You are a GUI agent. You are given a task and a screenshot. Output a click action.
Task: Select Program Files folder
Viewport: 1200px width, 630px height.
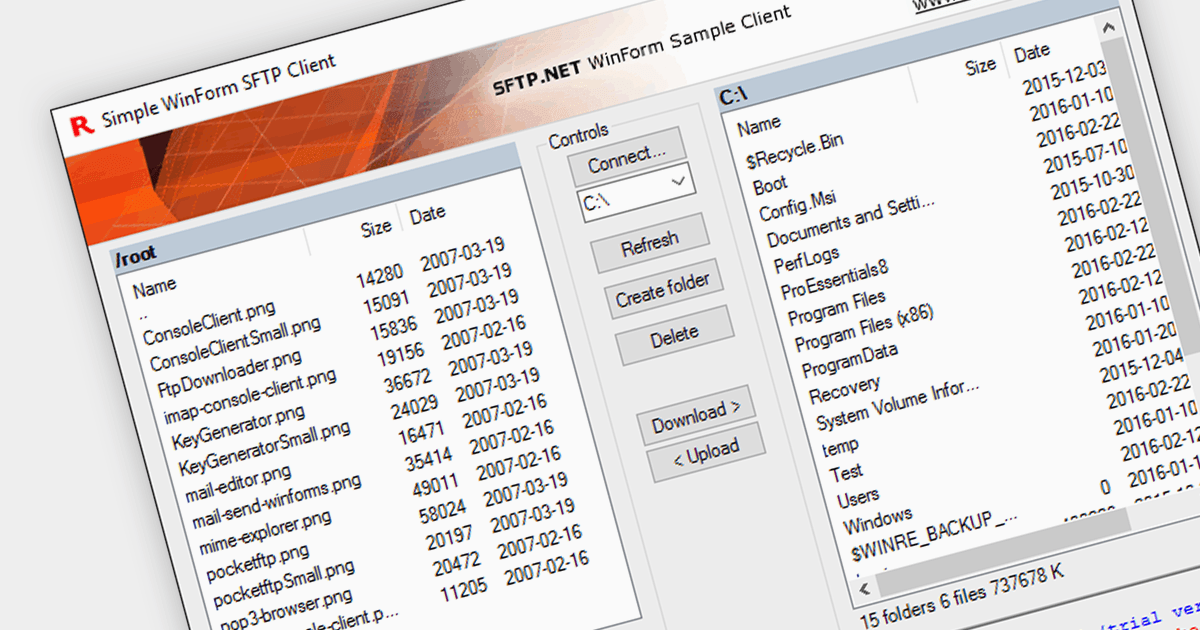(x=837, y=307)
